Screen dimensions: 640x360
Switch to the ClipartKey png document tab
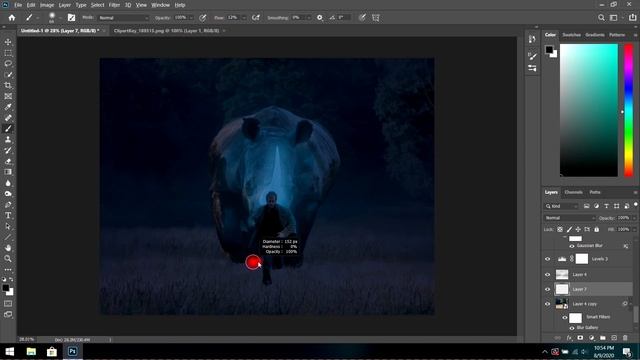[167, 31]
